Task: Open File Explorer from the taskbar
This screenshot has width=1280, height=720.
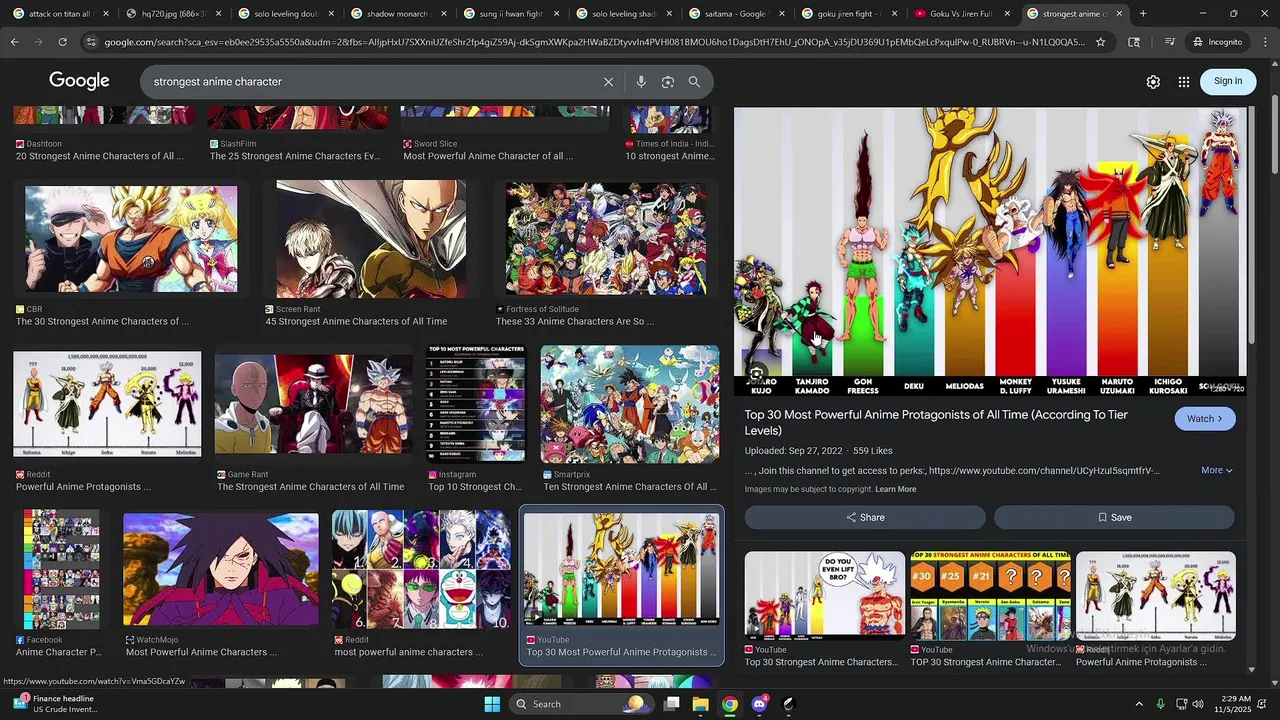Action: click(x=701, y=704)
